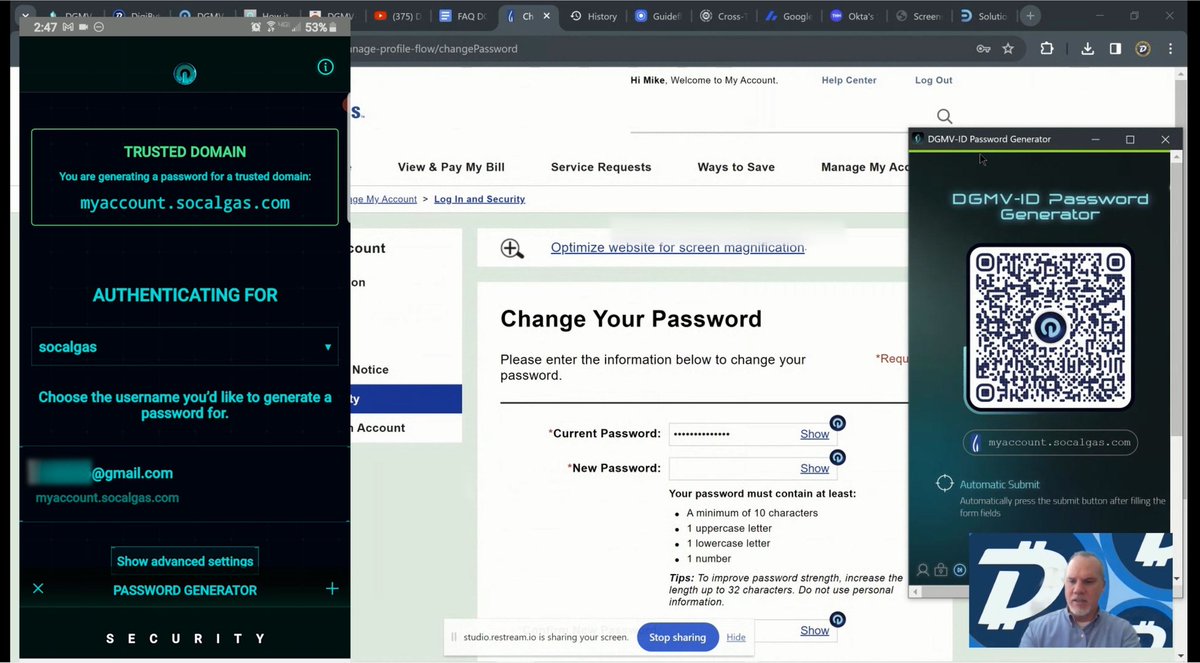This screenshot has width=1200, height=663.
Task: Click the website search magnifier icon
Action: (x=944, y=116)
